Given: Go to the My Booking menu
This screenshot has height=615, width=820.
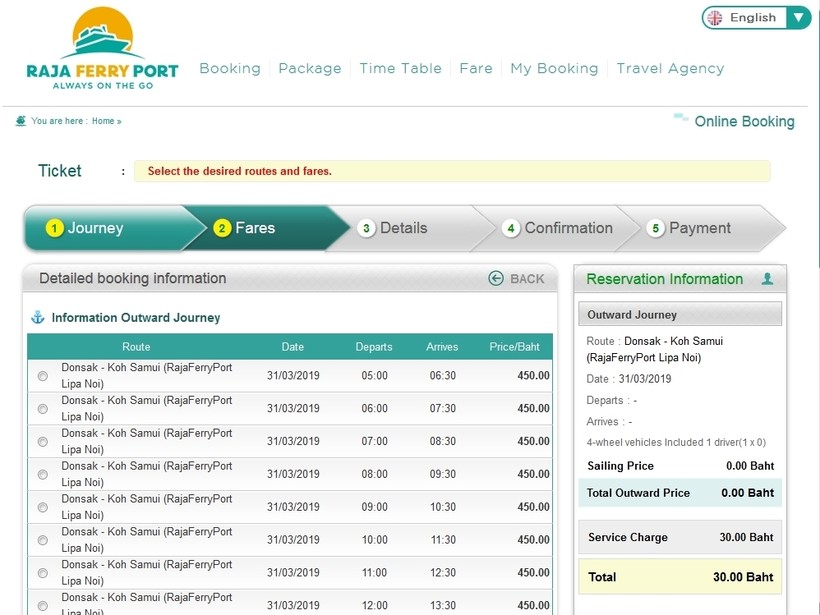Looking at the screenshot, I should tap(554, 69).
